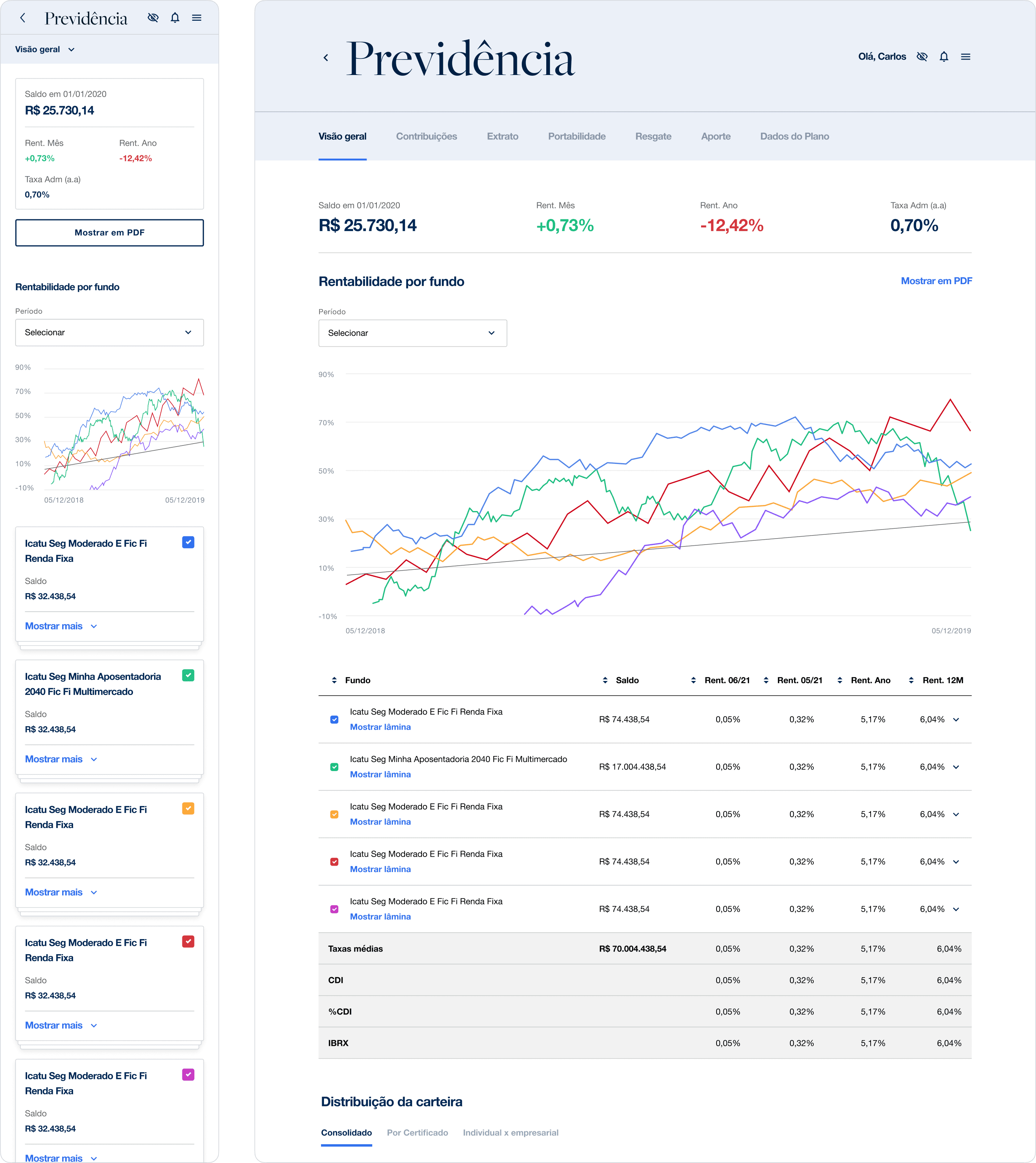
Task: Open Mostrar lâmina link in blue-checkbox row
Action: pos(380,727)
